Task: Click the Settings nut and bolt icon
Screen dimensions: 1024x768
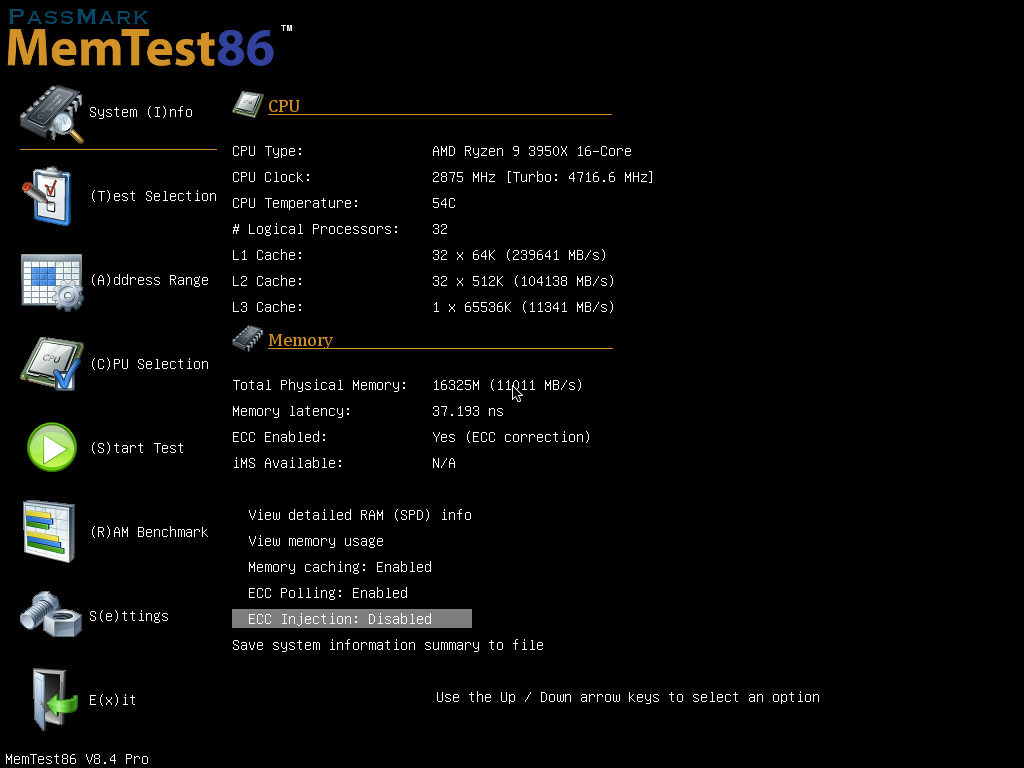Action: tap(51, 614)
